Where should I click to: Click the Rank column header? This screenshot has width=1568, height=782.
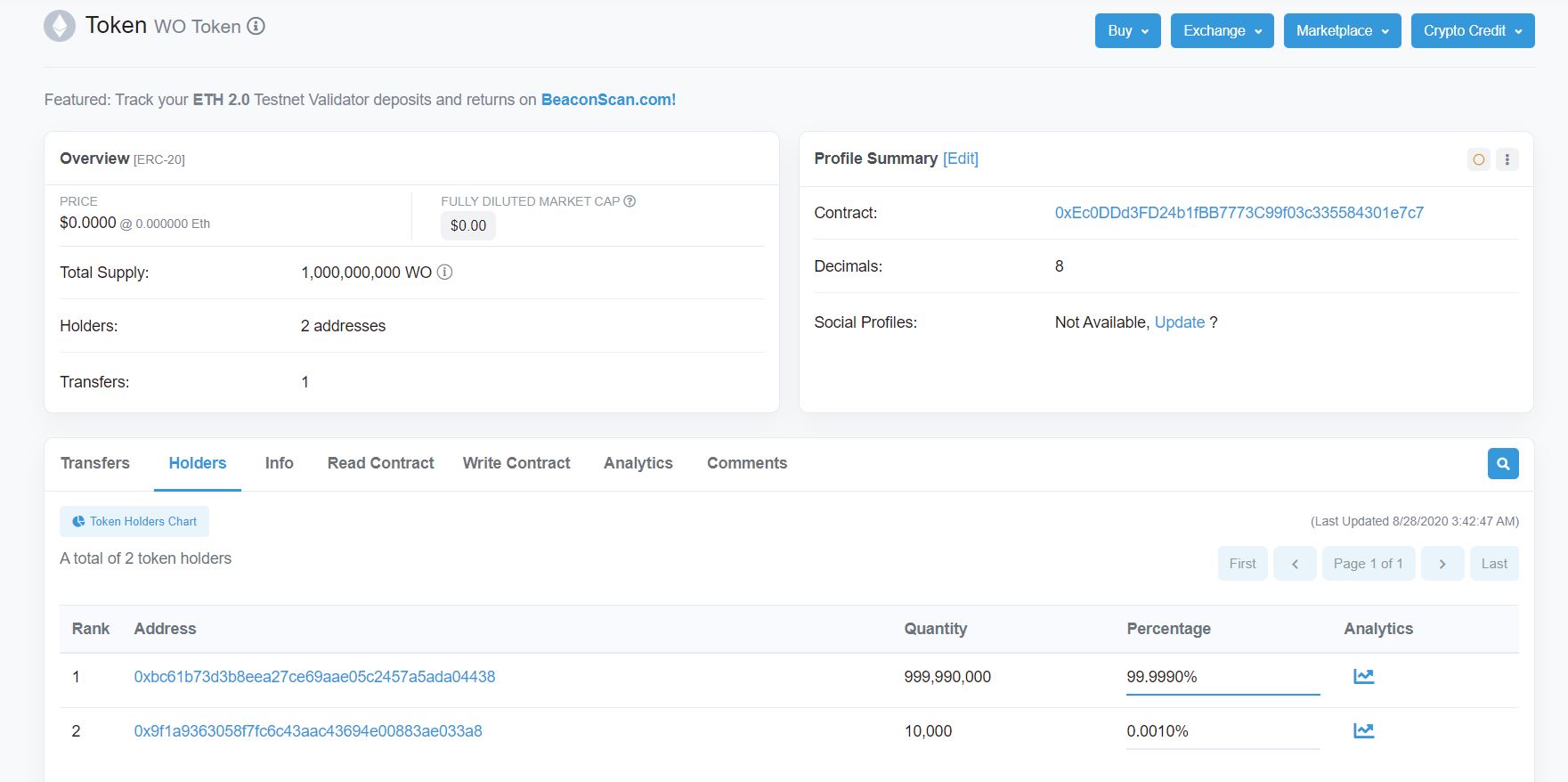(91, 629)
